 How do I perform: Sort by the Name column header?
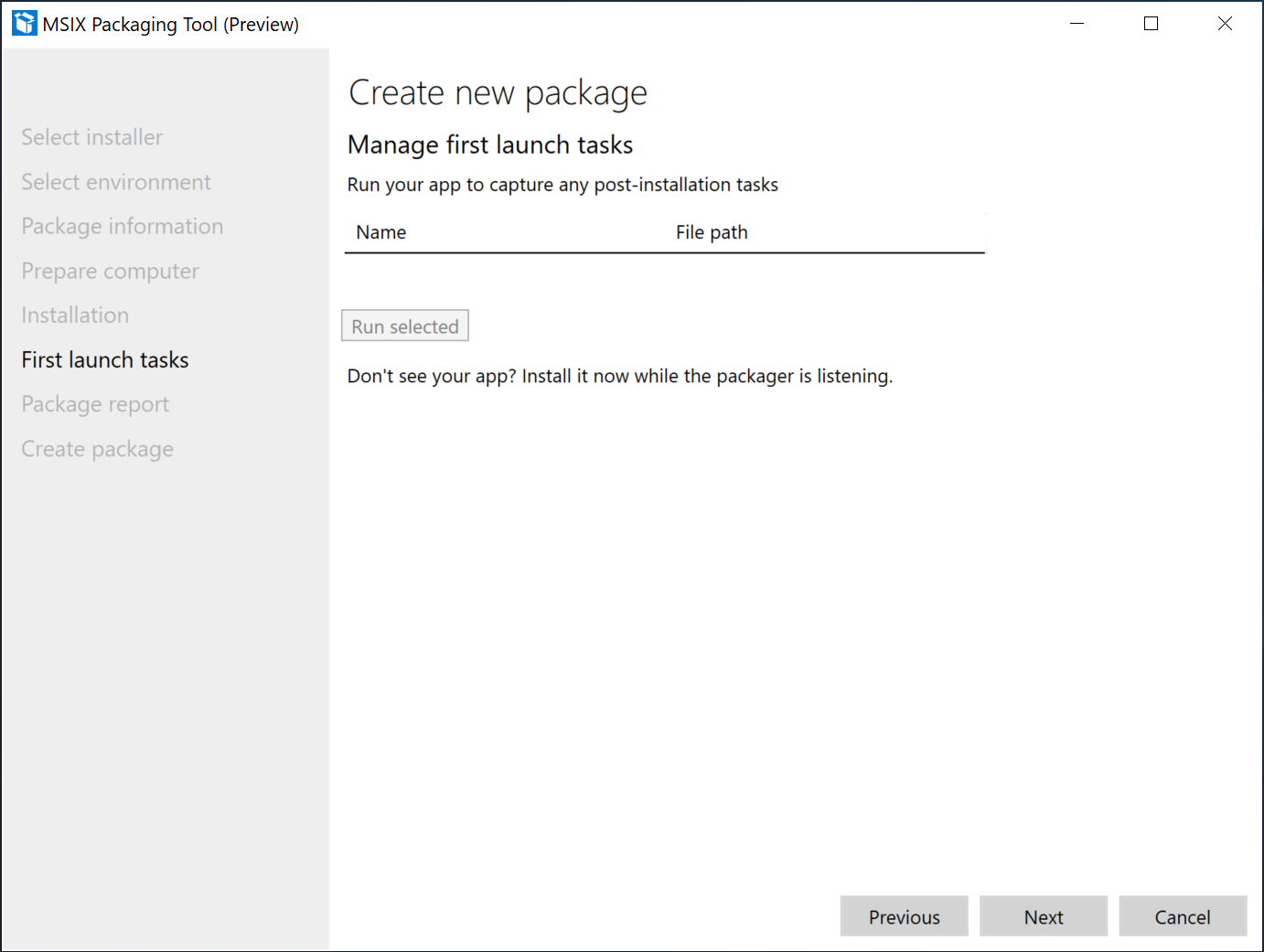381,232
